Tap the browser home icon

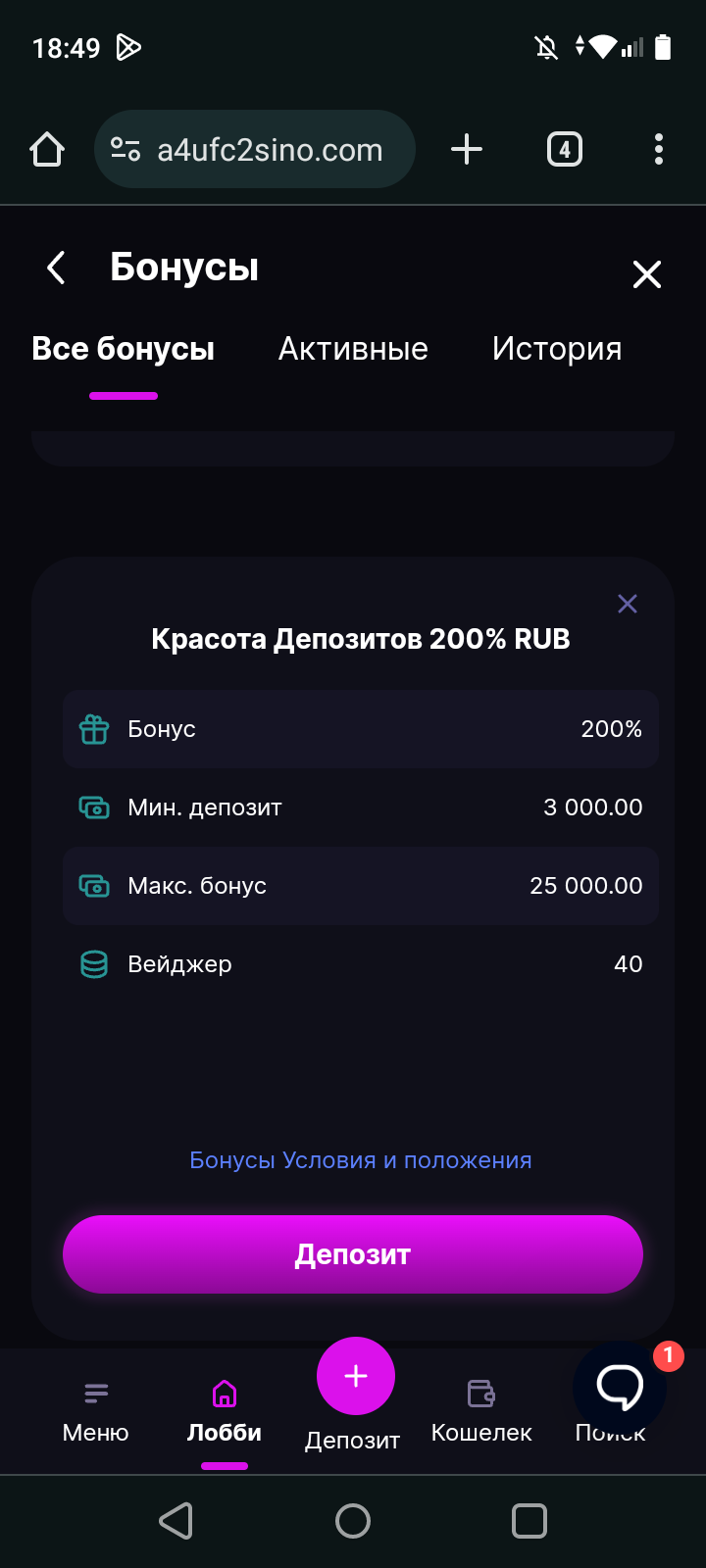coord(47,150)
